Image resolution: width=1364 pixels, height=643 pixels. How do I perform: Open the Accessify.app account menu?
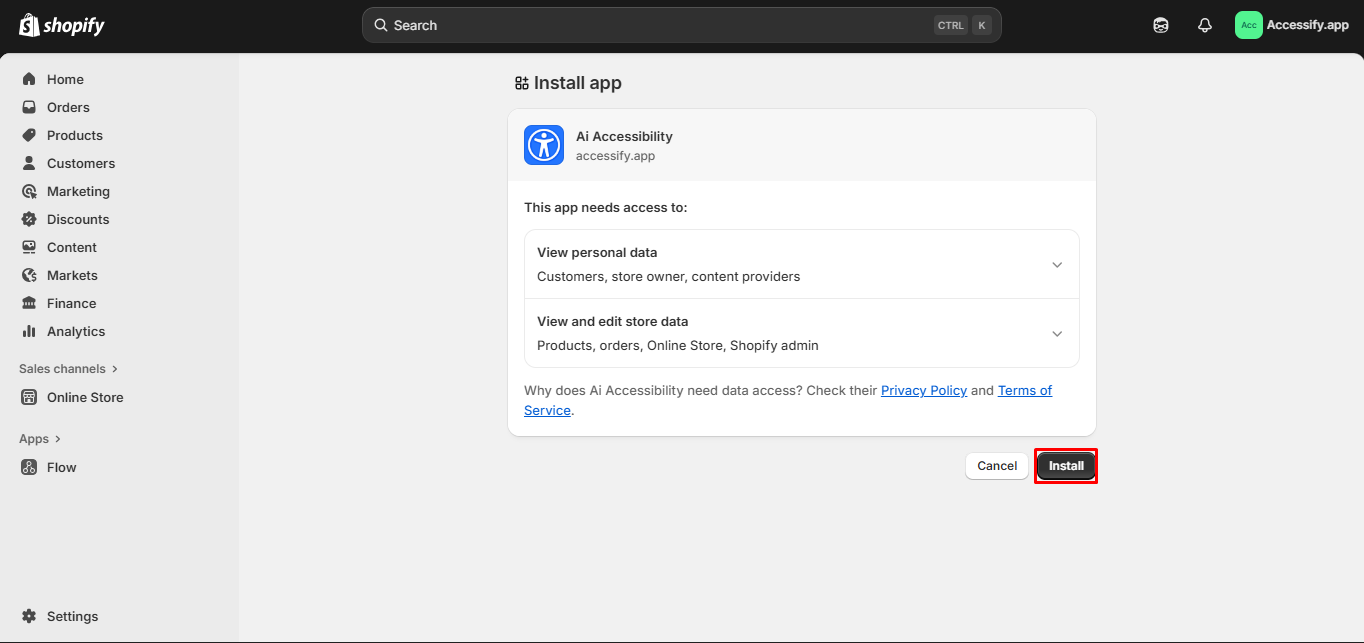point(1292,24)
